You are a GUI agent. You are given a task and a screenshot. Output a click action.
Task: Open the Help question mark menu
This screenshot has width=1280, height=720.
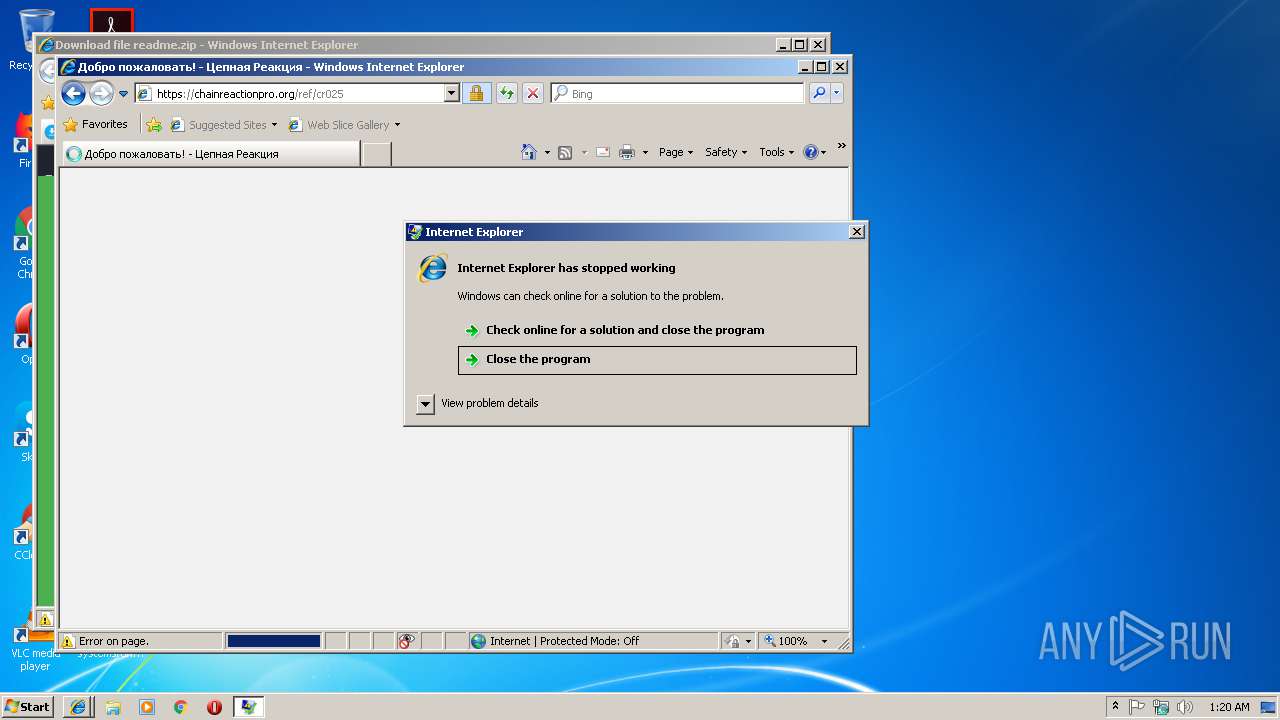(815, 152)
